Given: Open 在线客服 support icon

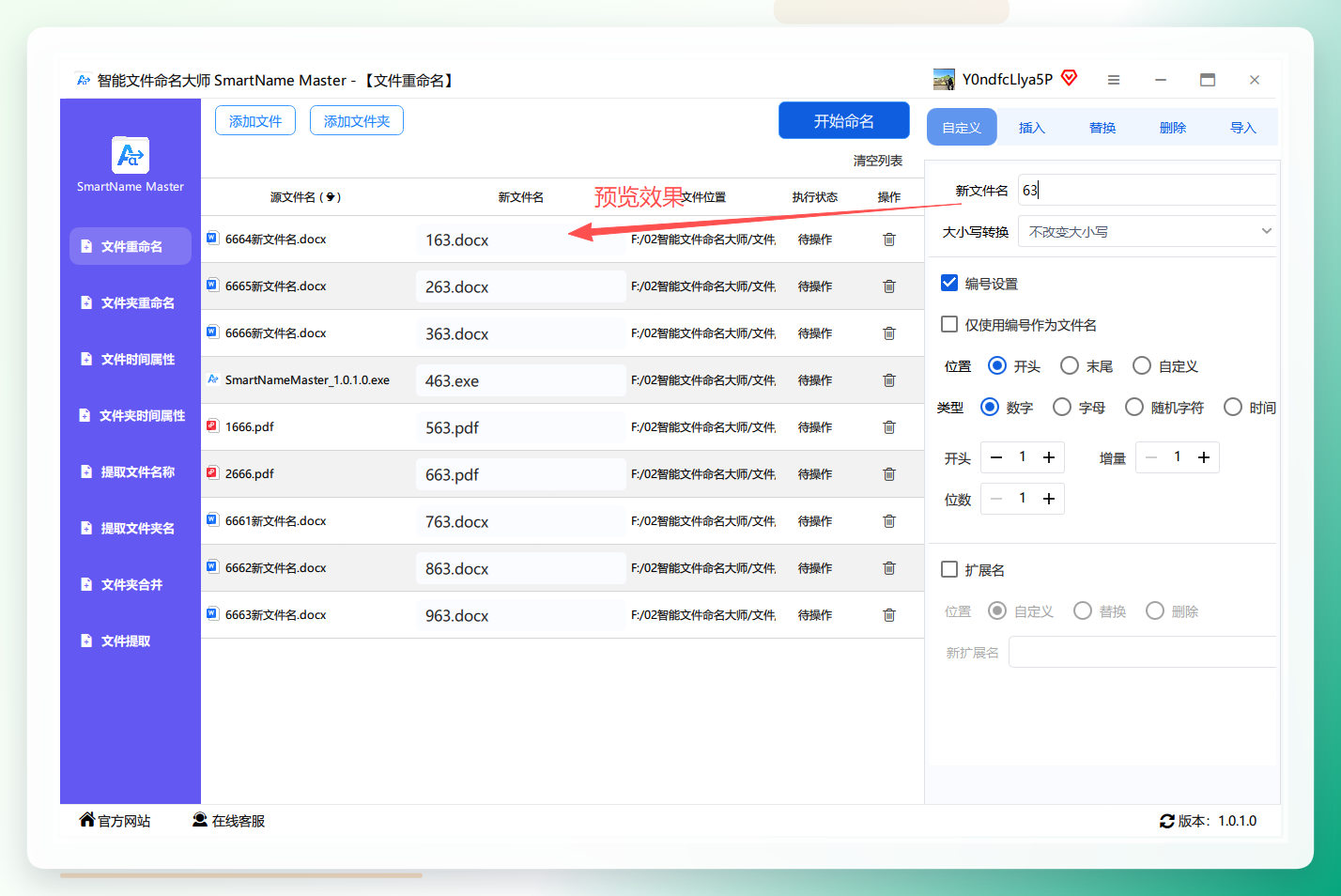Looking at the screenshot, I should [x=200, y=820].
